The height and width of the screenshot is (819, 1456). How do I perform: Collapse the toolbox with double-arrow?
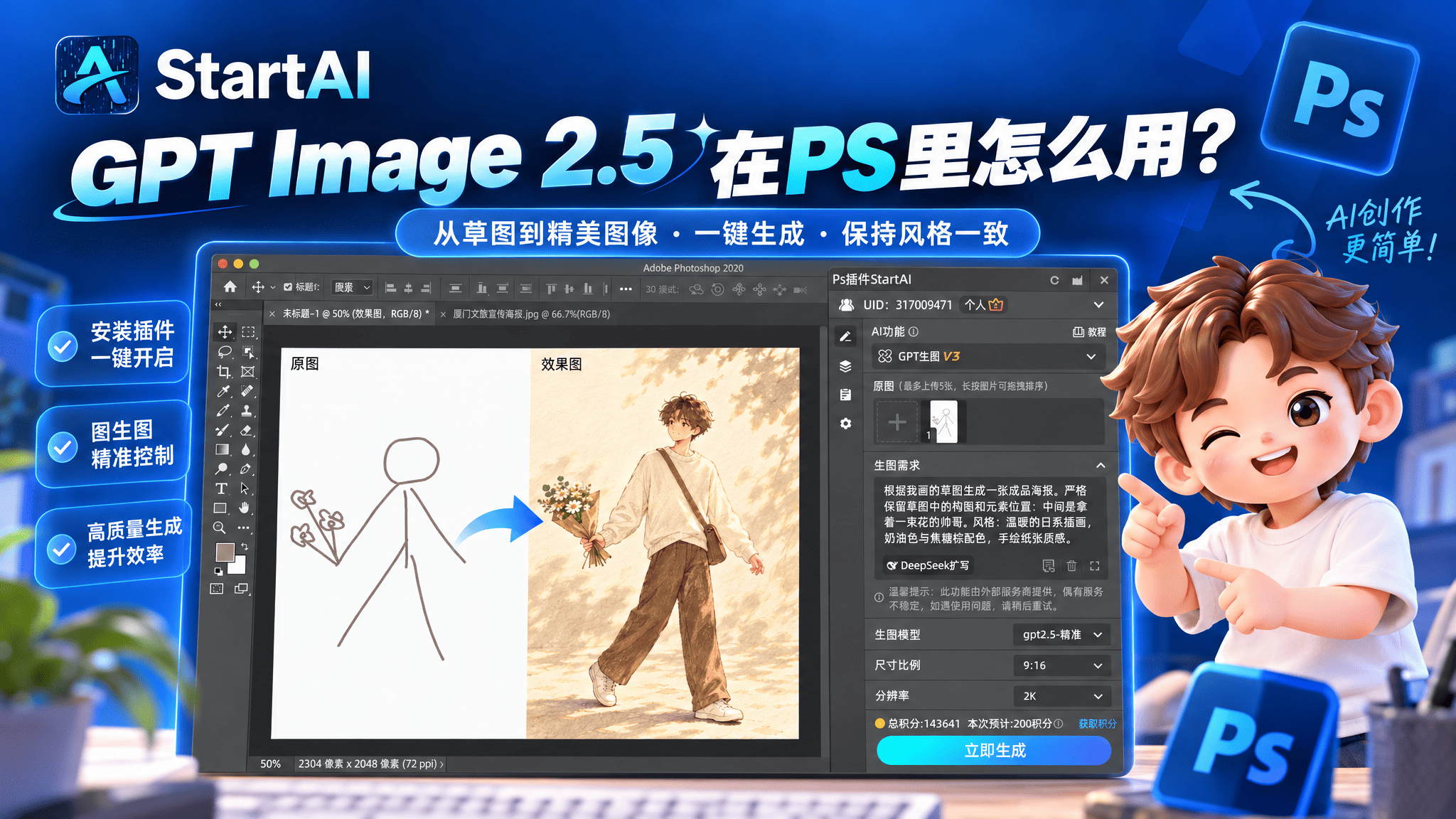(218, 304)
